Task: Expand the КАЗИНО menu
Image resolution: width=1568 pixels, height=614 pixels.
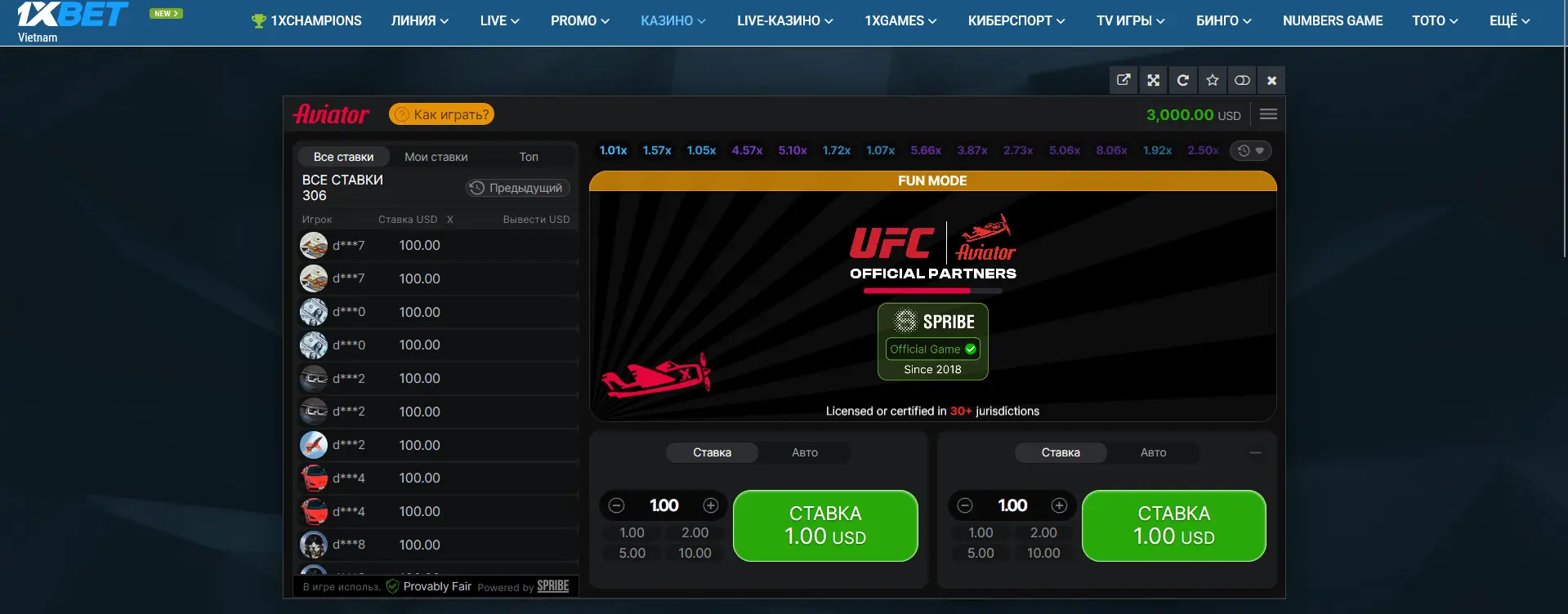Action: 673,20
